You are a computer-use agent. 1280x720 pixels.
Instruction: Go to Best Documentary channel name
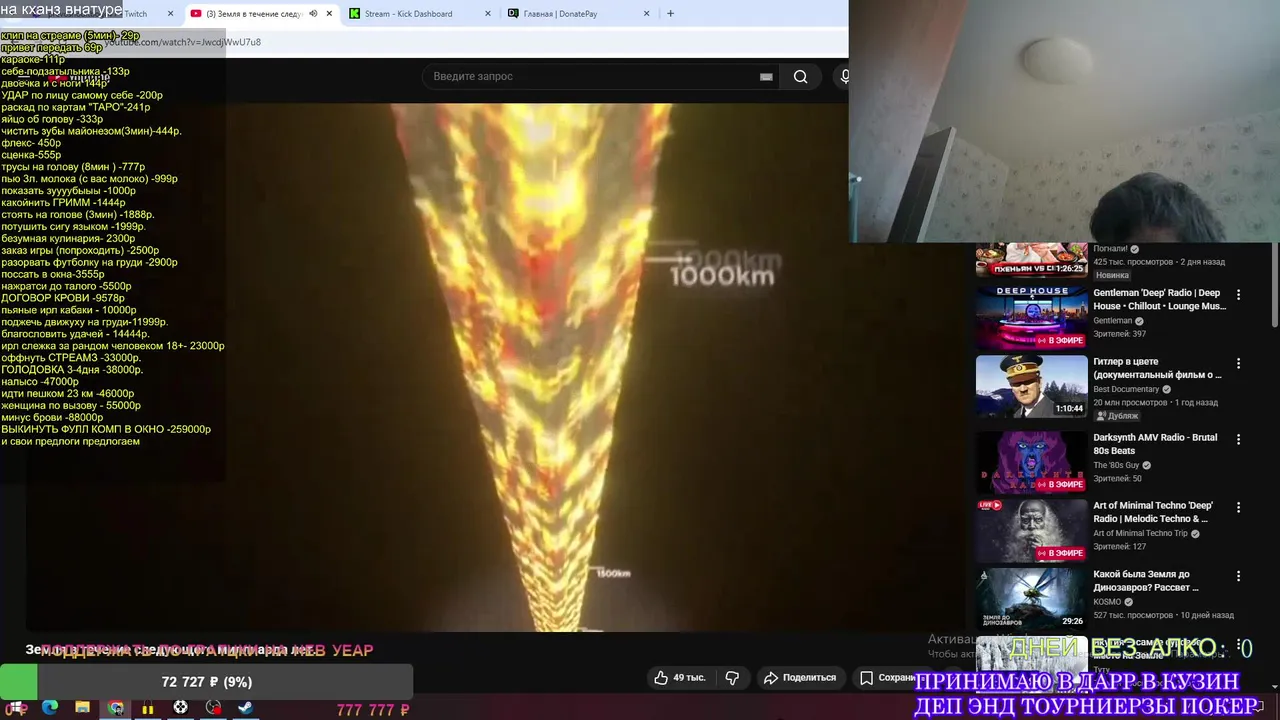coord(1126,389)
